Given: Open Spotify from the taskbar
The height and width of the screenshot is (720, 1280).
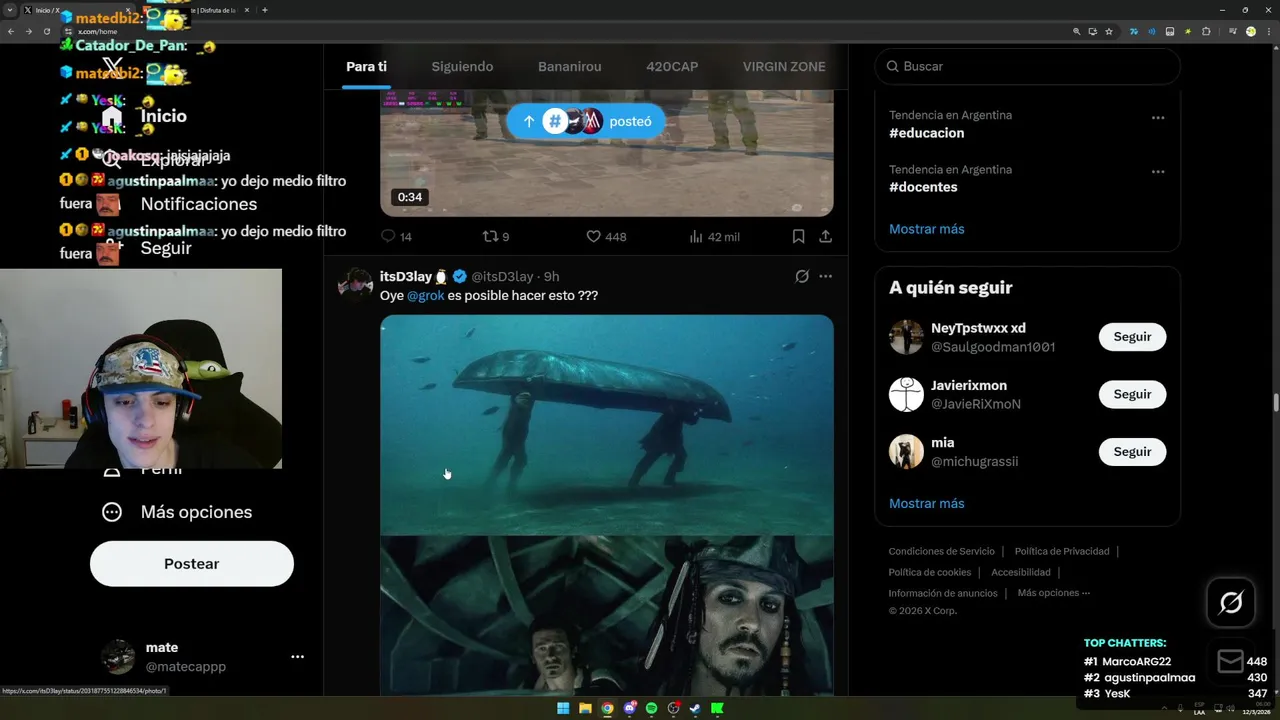Looking at the screenshot, I should coord(651,708).
